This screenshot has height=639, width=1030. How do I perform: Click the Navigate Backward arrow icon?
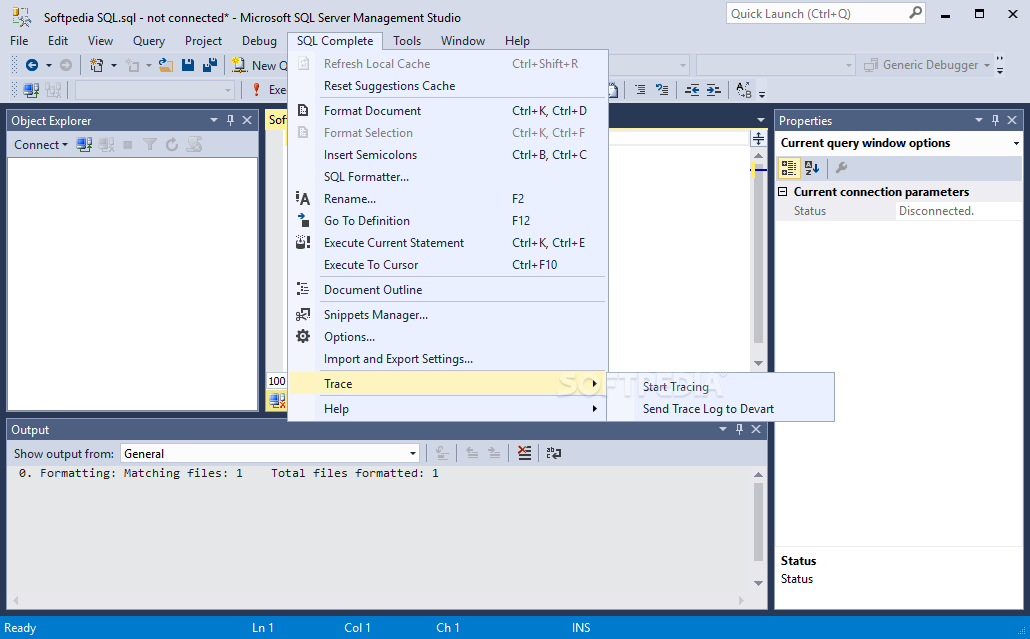[x=31, y=65]
